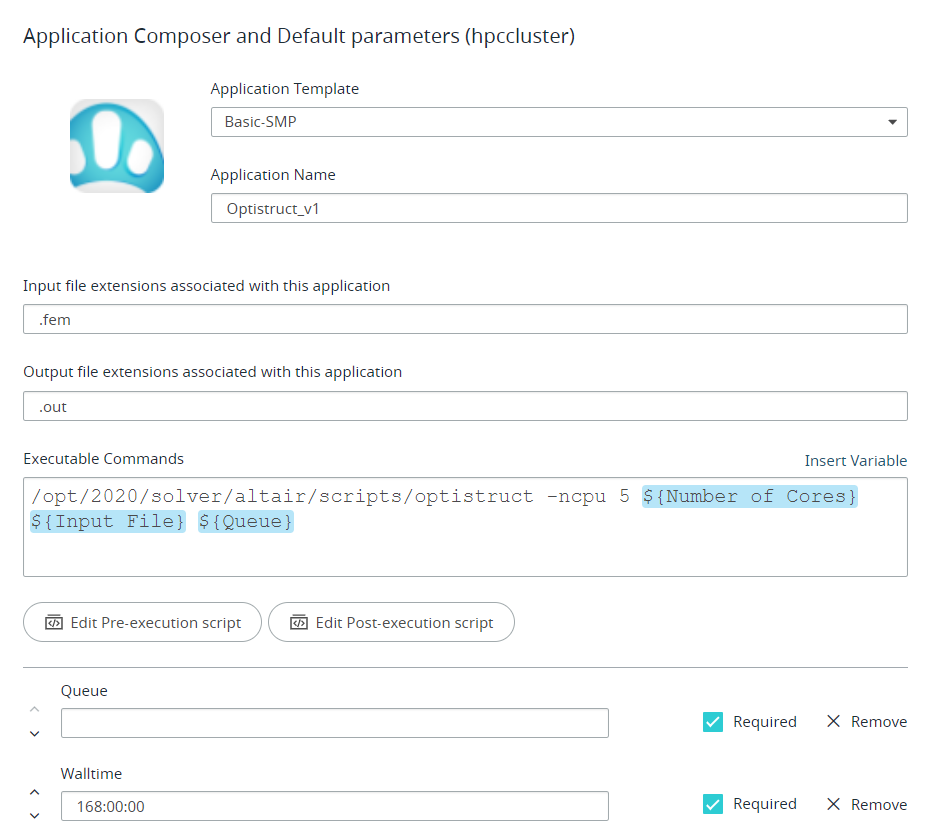Click the Insert Variable link
The width and height of the screenshot is (930, 831).
855,460
